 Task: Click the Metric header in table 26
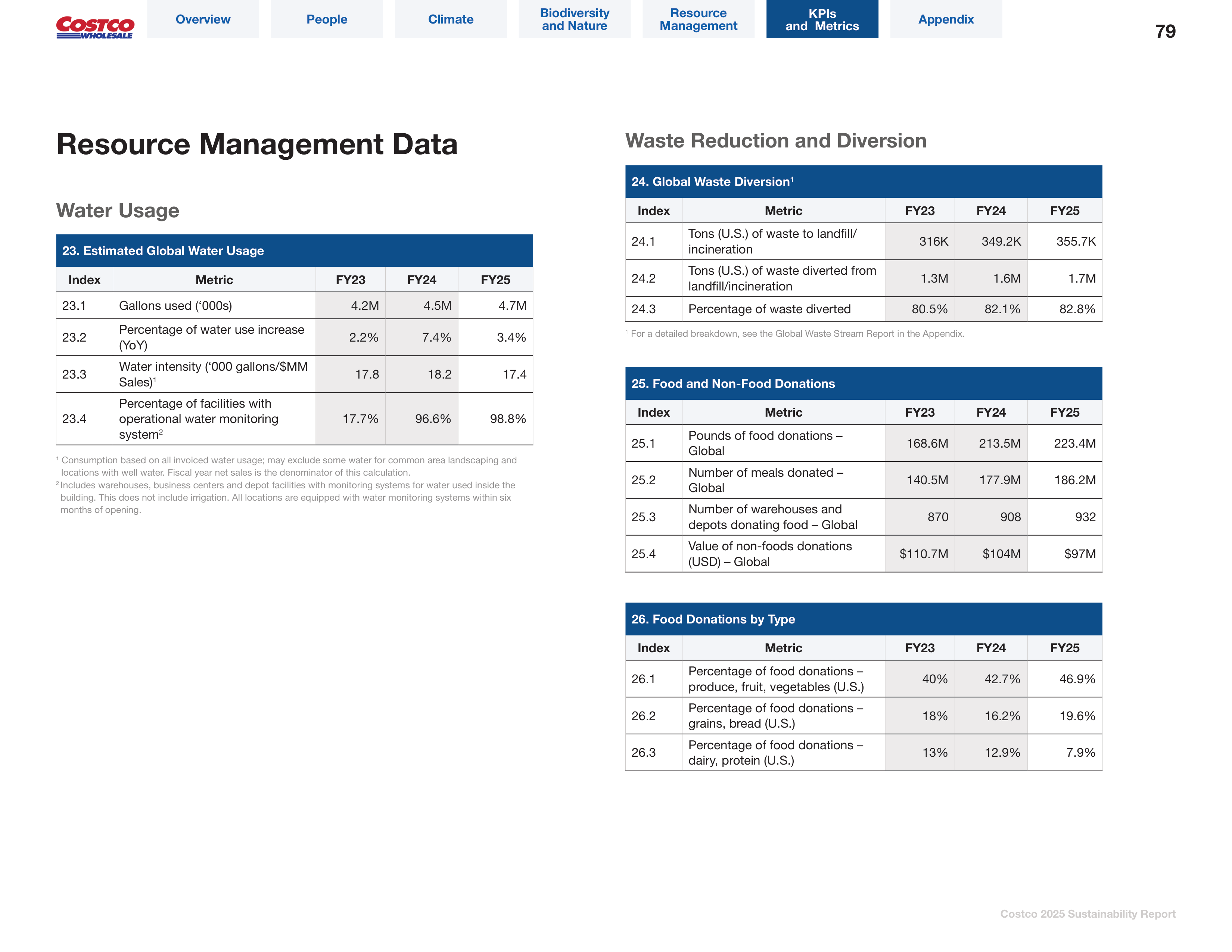[x=783, y=648]
